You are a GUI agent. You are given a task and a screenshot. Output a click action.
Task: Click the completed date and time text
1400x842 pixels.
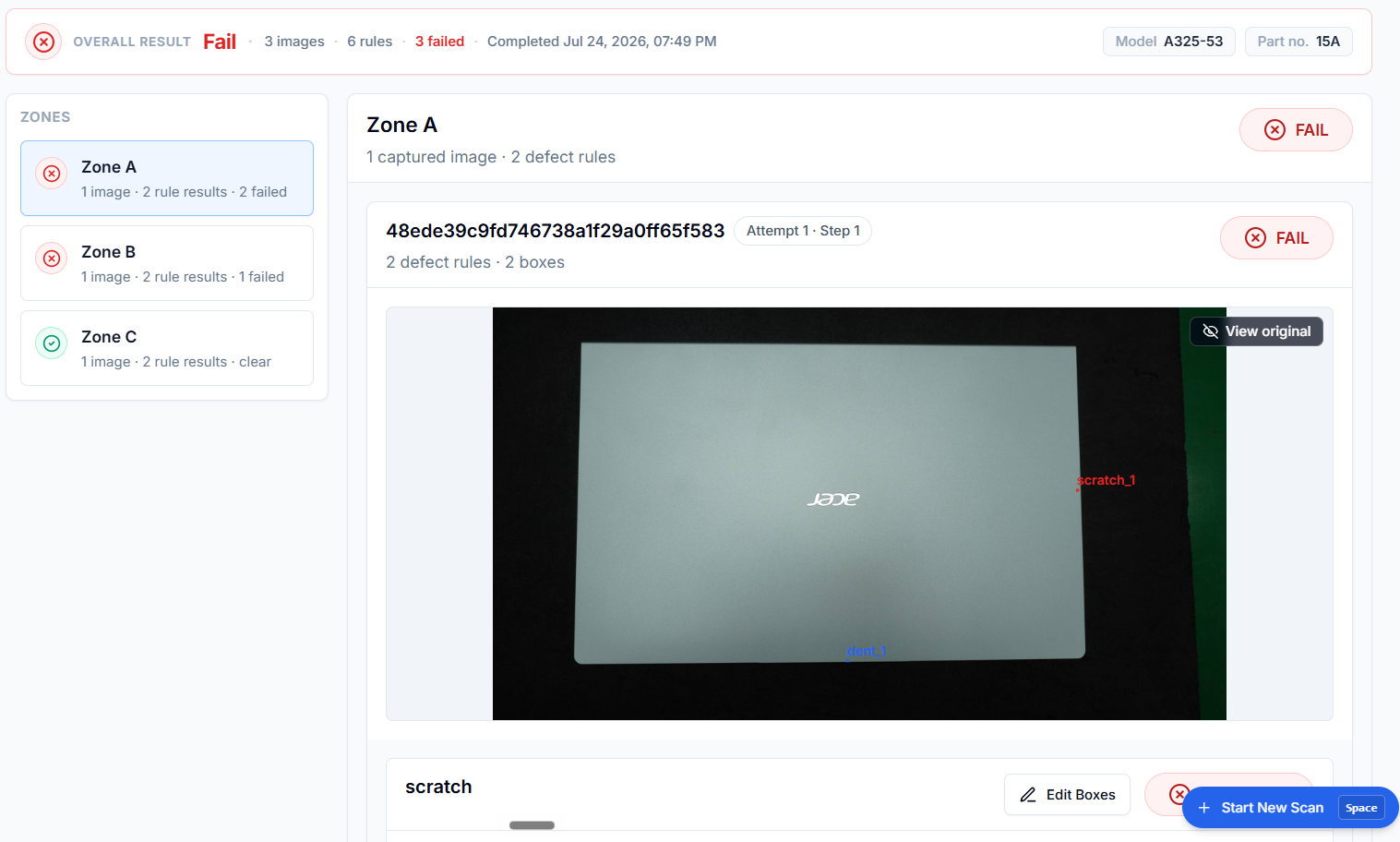coord(602,42)
